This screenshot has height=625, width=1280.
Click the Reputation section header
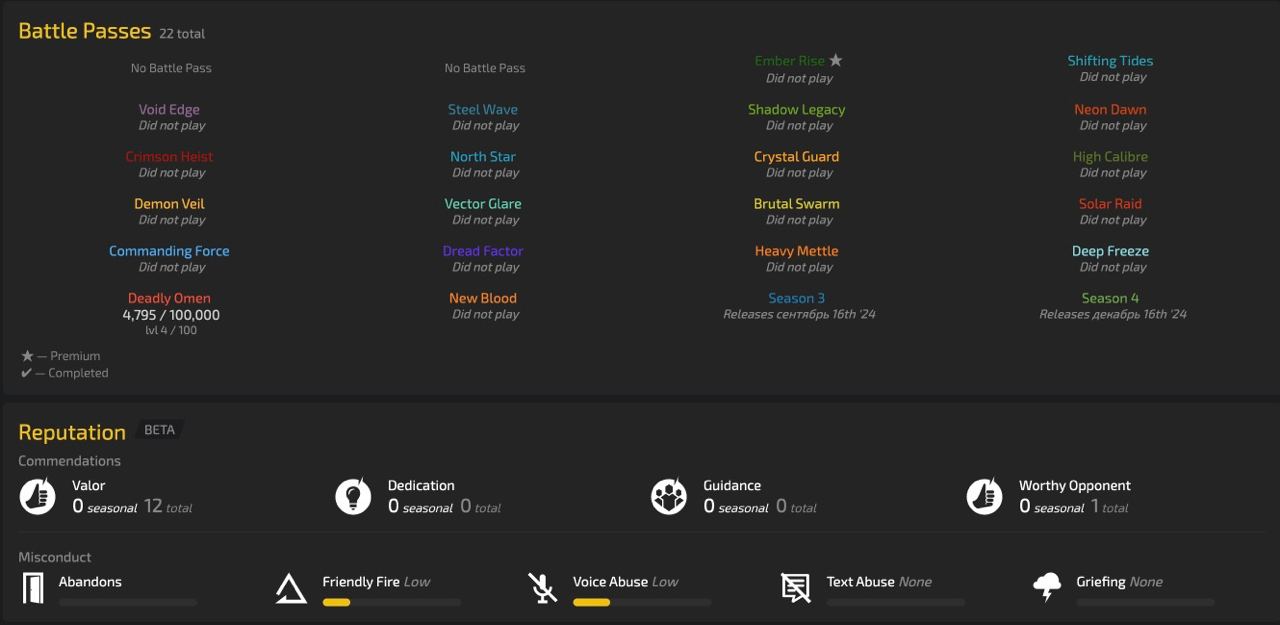72,432
